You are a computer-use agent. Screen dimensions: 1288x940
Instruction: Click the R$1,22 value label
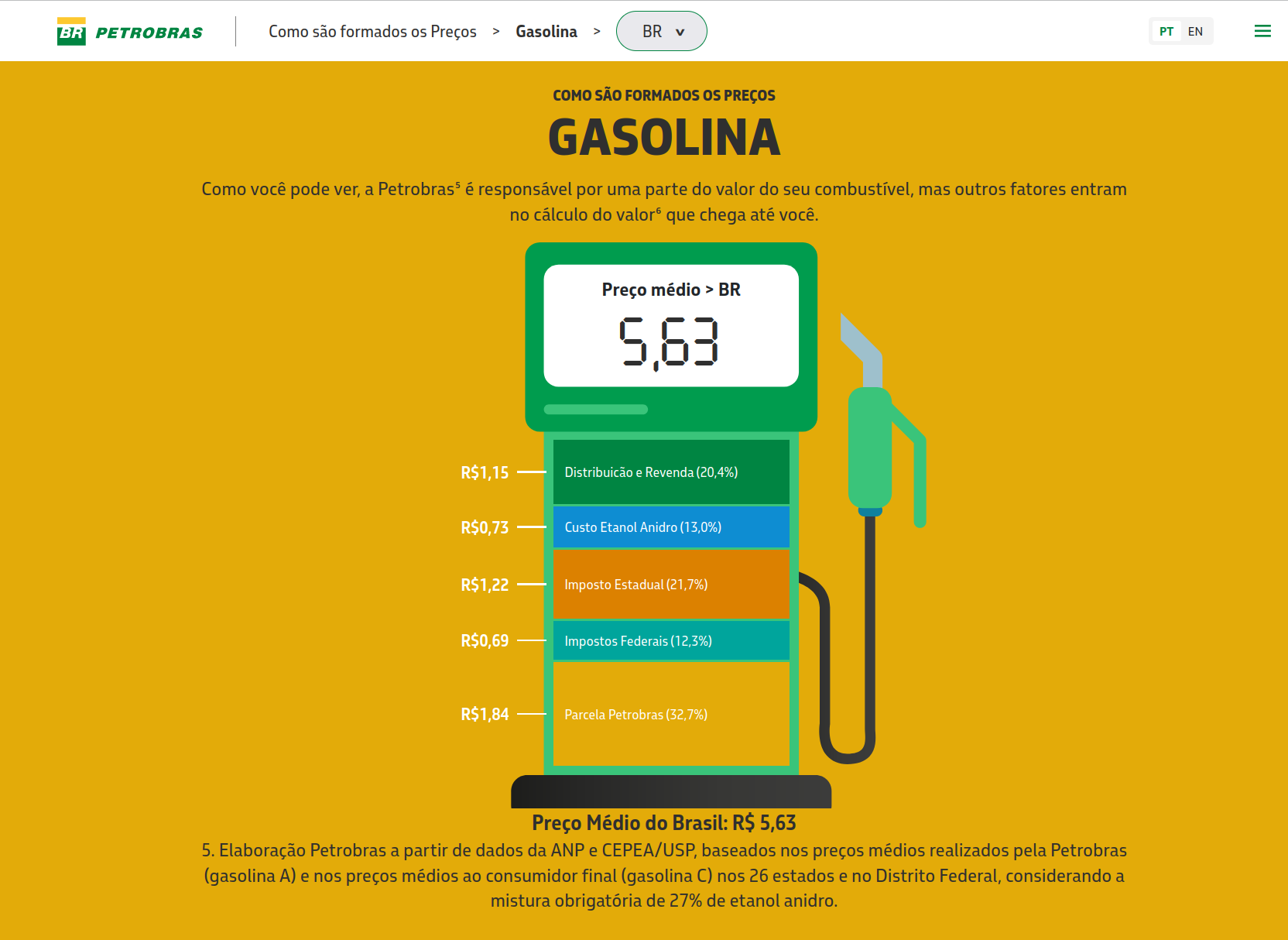click(x=485, y=585)
